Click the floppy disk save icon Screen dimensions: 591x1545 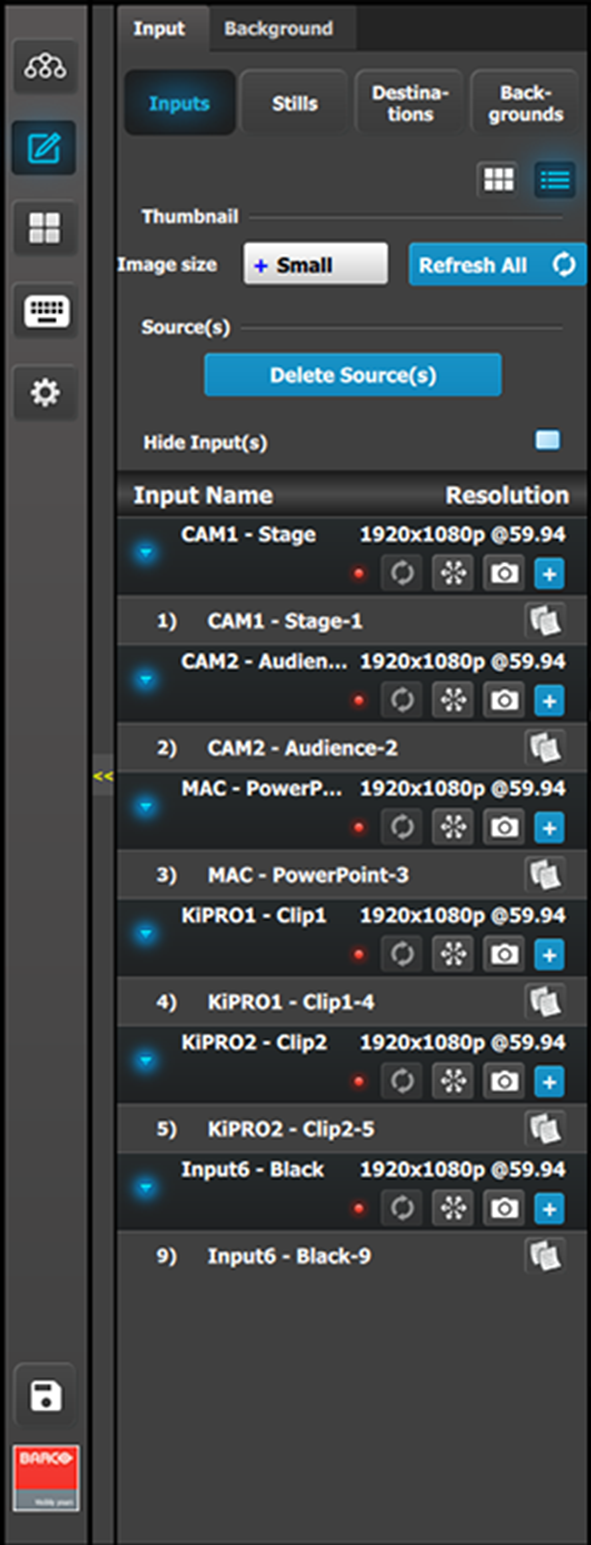45,1395
